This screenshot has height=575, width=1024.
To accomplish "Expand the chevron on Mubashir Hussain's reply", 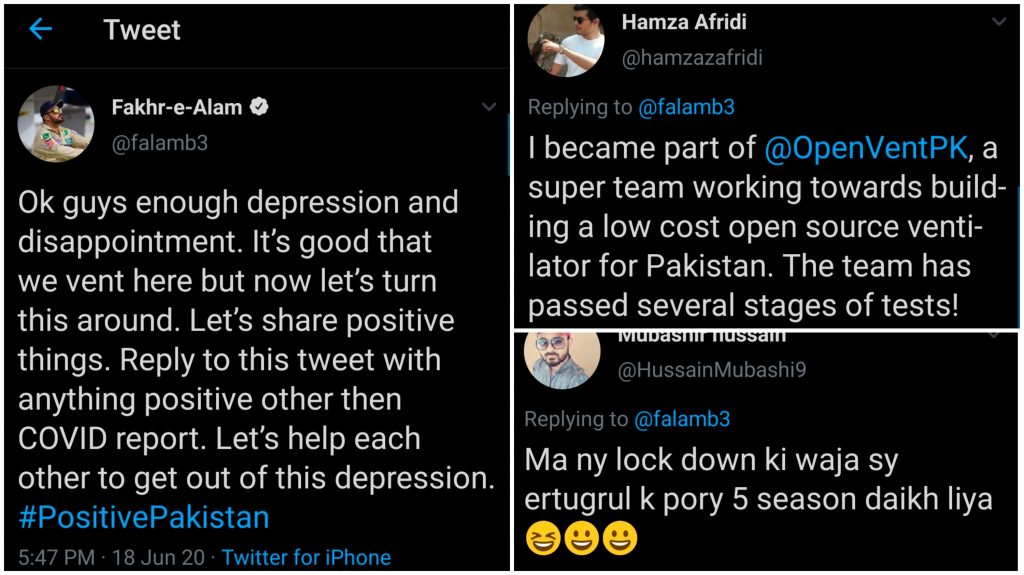I will coord(996,337).
